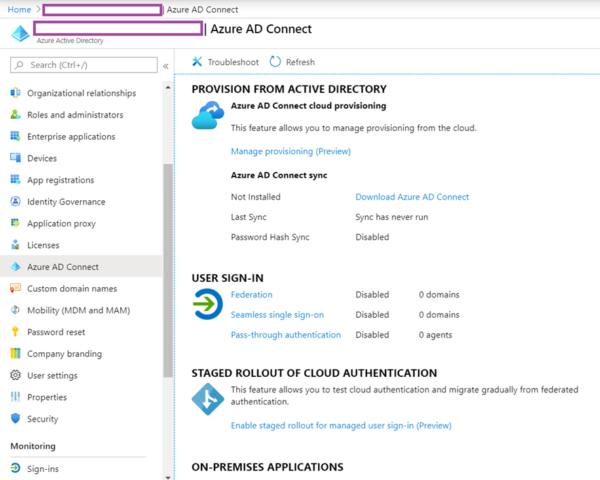The height and width of the screenshot is (480, 600).
Task: Click the Mobility (MDM and MAM) icon
Action: pos(15,310)
